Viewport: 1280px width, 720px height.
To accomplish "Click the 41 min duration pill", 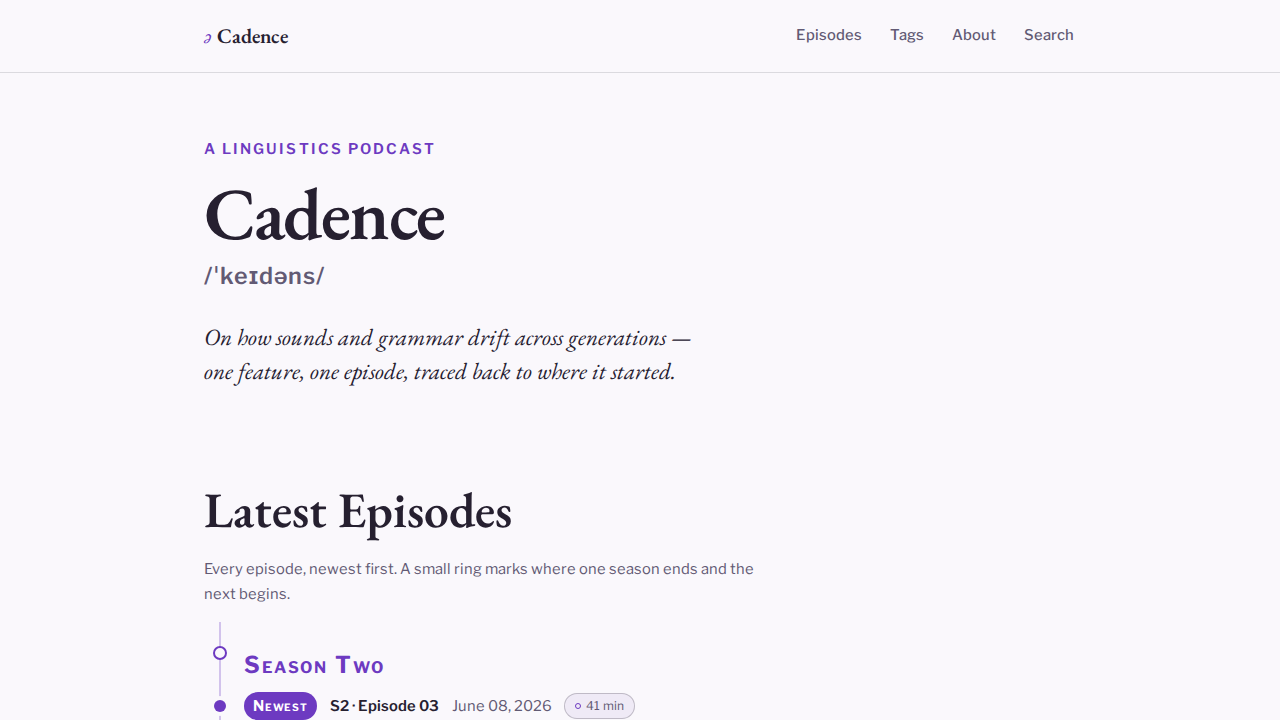I will (599, 706).
